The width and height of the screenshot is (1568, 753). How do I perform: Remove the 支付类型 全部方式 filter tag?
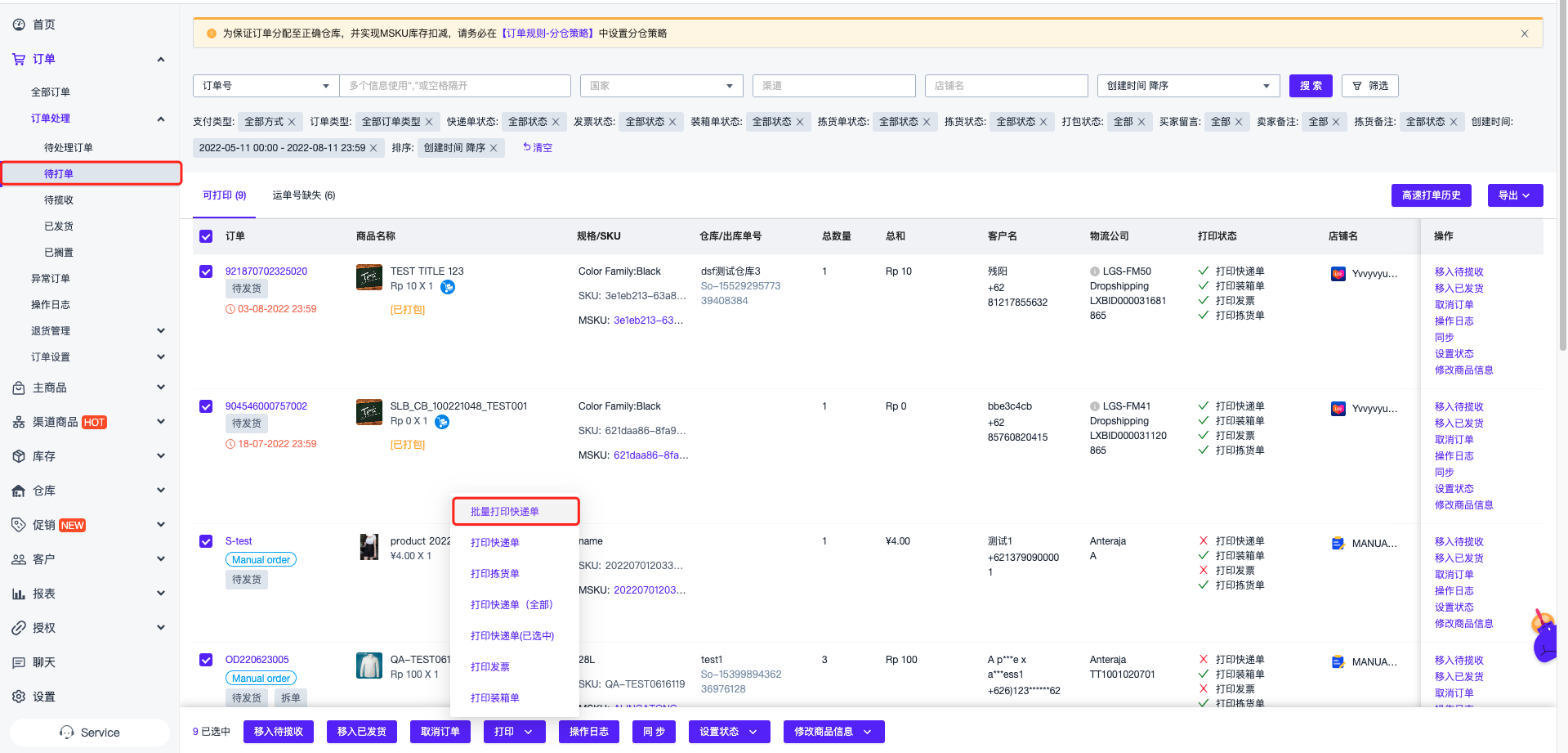tap(293, 122)
